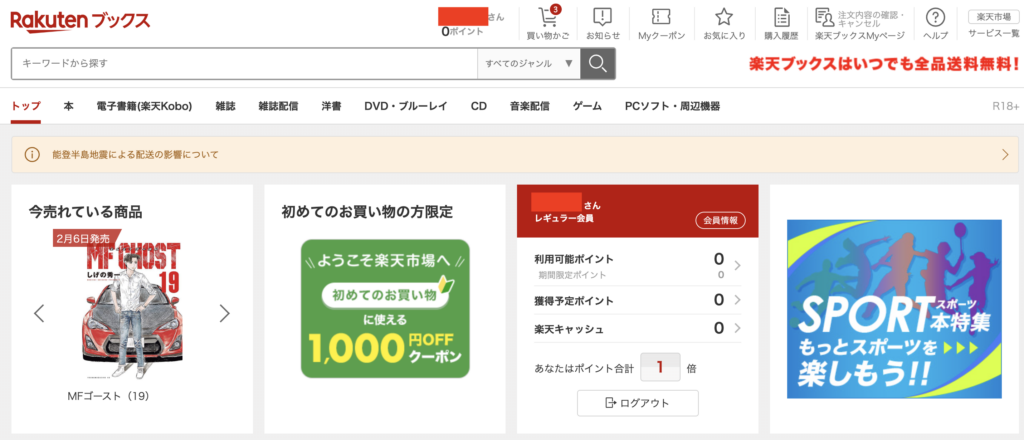
Task: Expand 獲得予定ポイント row chevron
Action: click(x=737, y=300)
